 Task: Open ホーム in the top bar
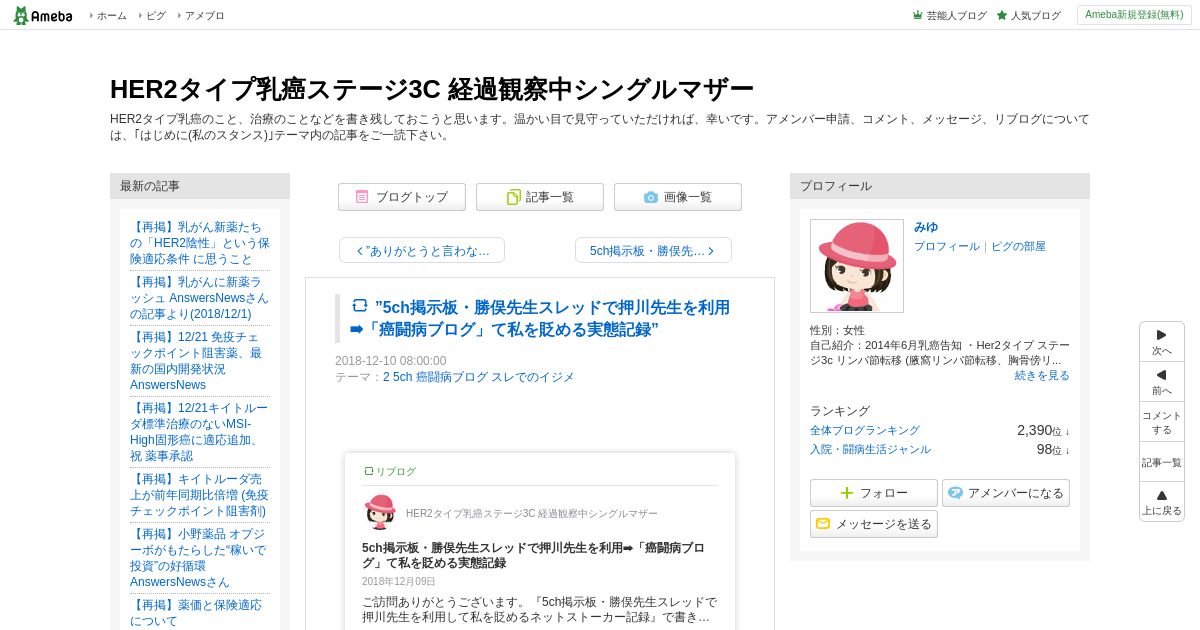(111, 16)
